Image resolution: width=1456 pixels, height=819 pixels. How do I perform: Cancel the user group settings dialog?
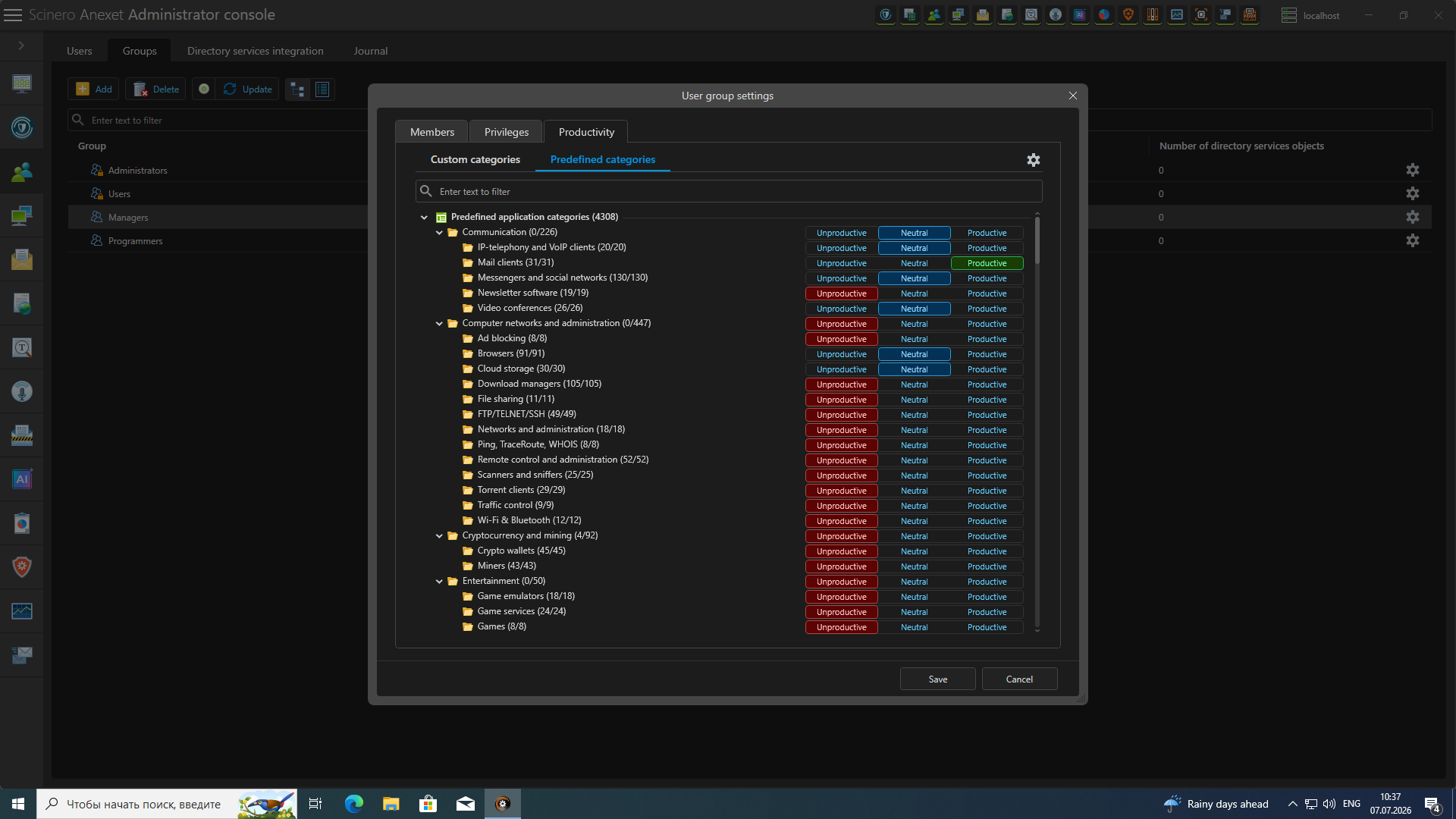1019,679
